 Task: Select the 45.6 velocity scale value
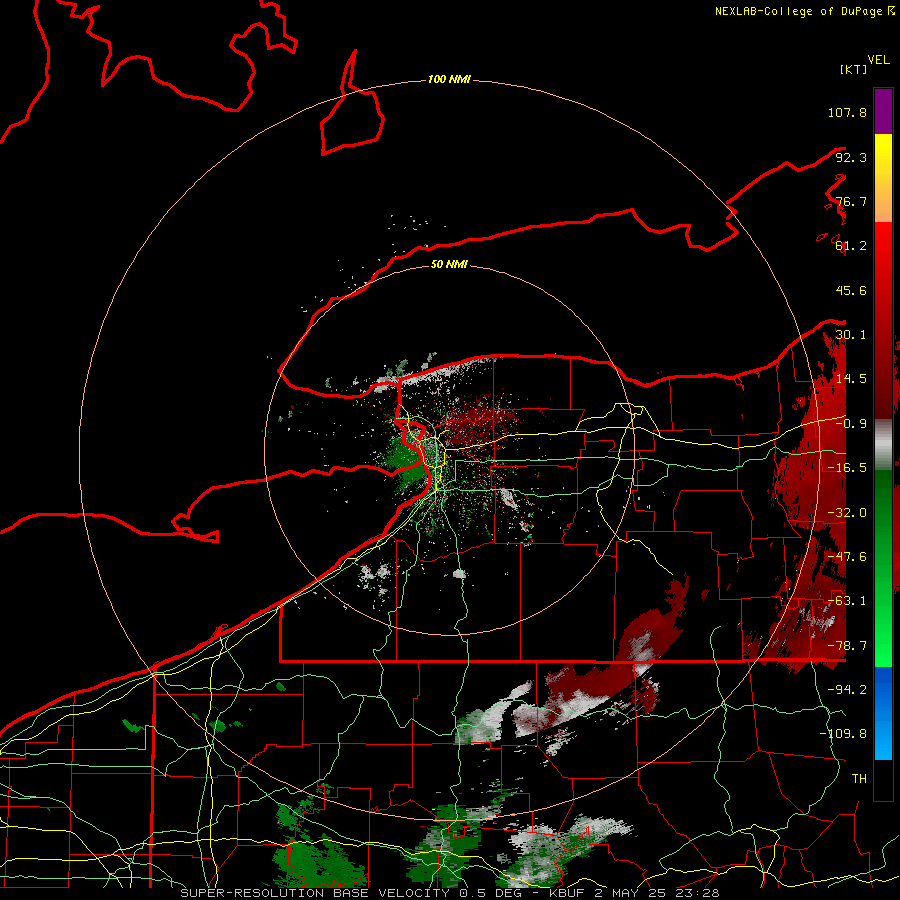[851, 290]
